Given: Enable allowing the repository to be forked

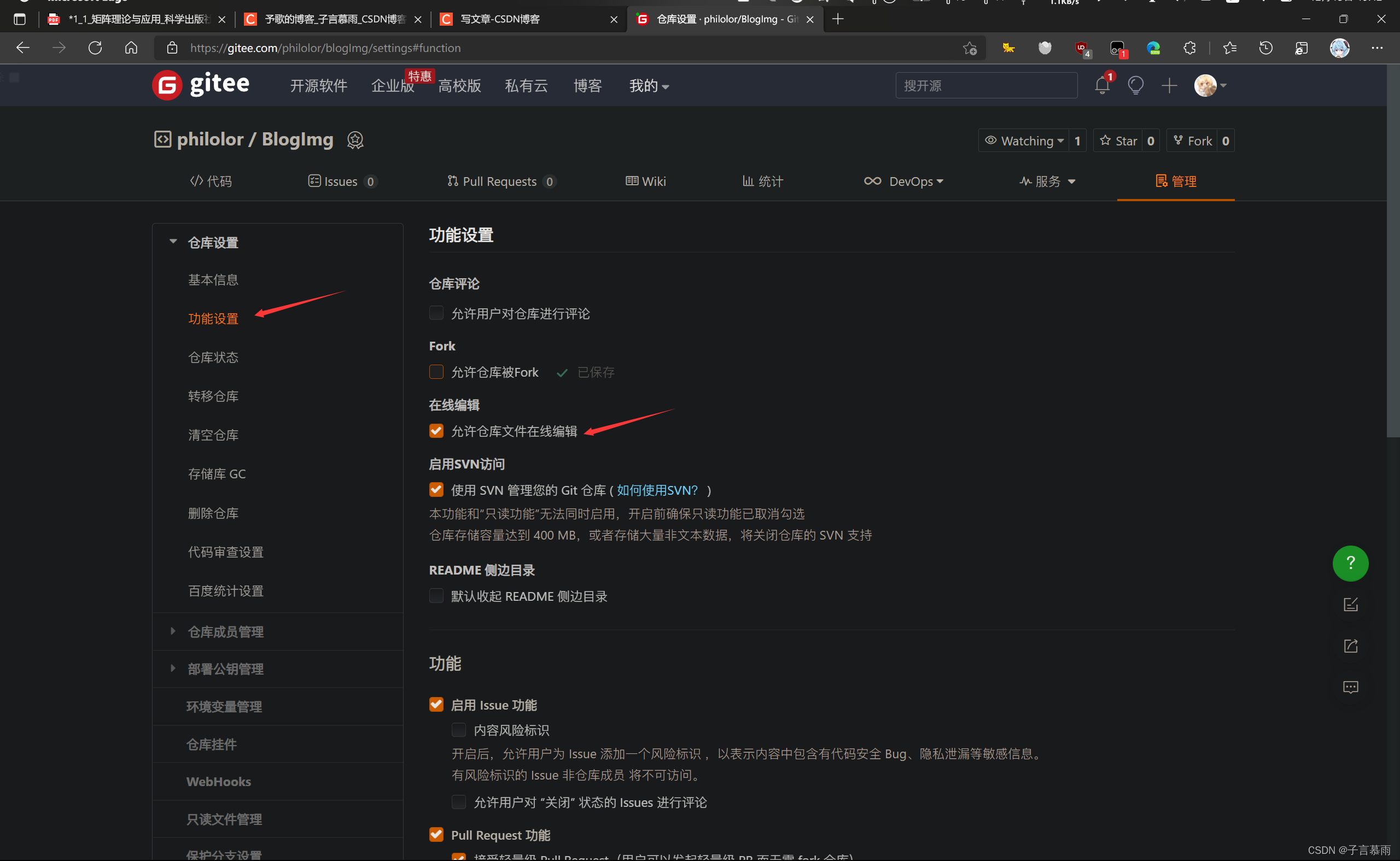Looking at the screenshot, I should click(436, 372).
